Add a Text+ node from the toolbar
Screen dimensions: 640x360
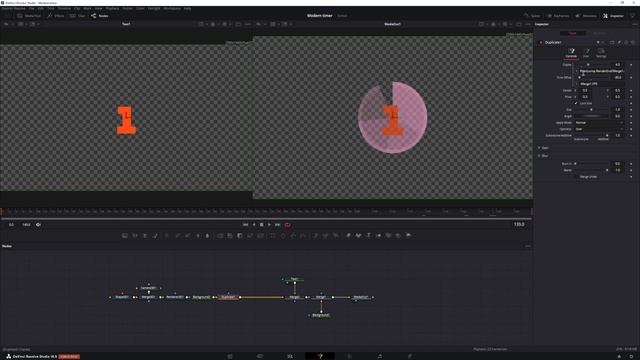(145, 236)
